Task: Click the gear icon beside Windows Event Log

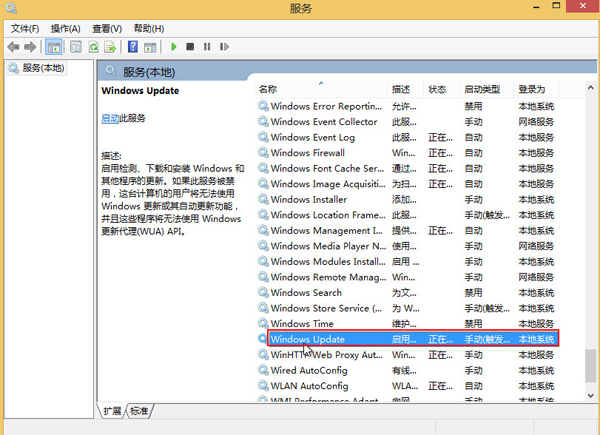Action: (263, 137)
